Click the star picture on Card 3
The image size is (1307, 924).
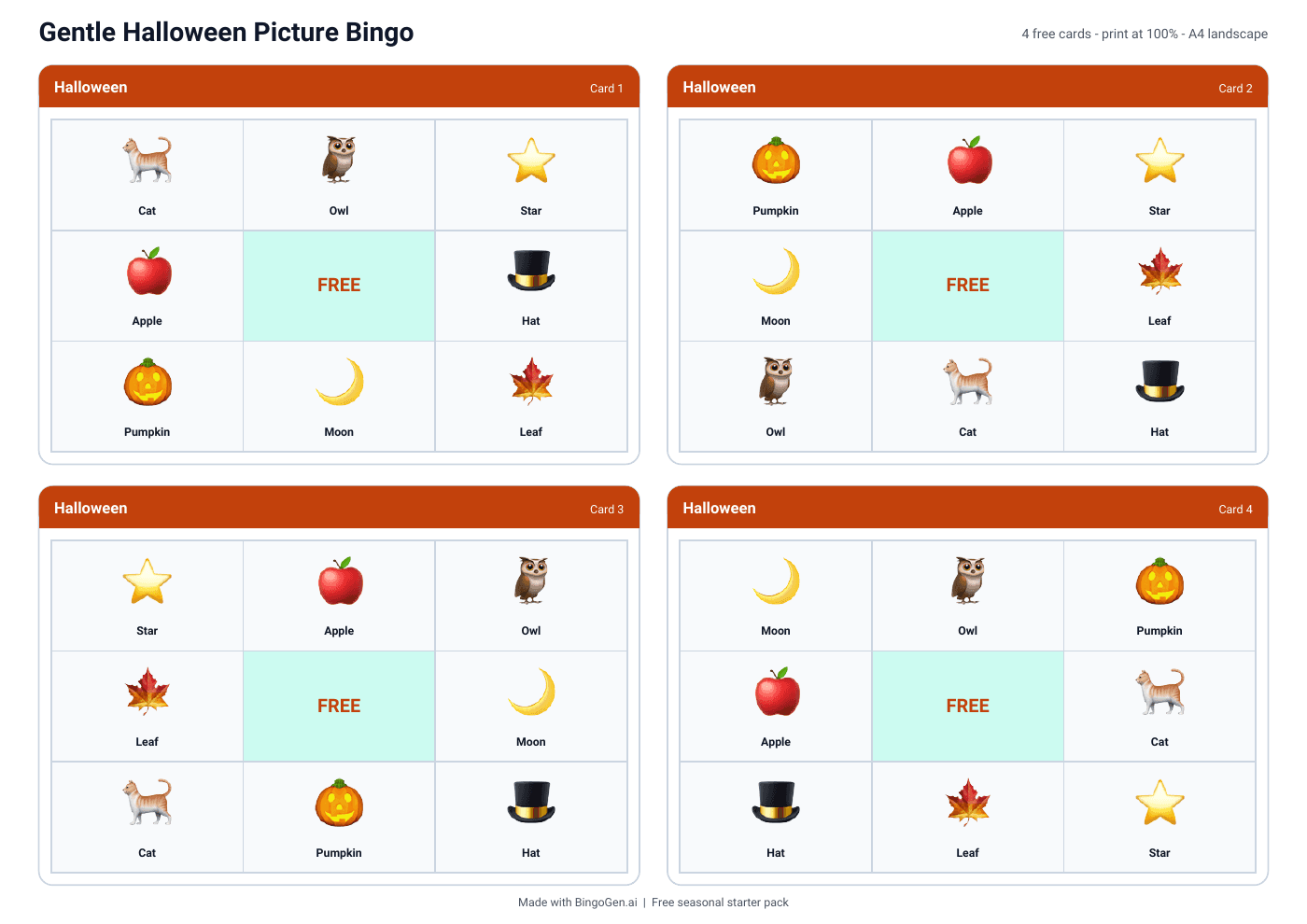tap(148, 581)
